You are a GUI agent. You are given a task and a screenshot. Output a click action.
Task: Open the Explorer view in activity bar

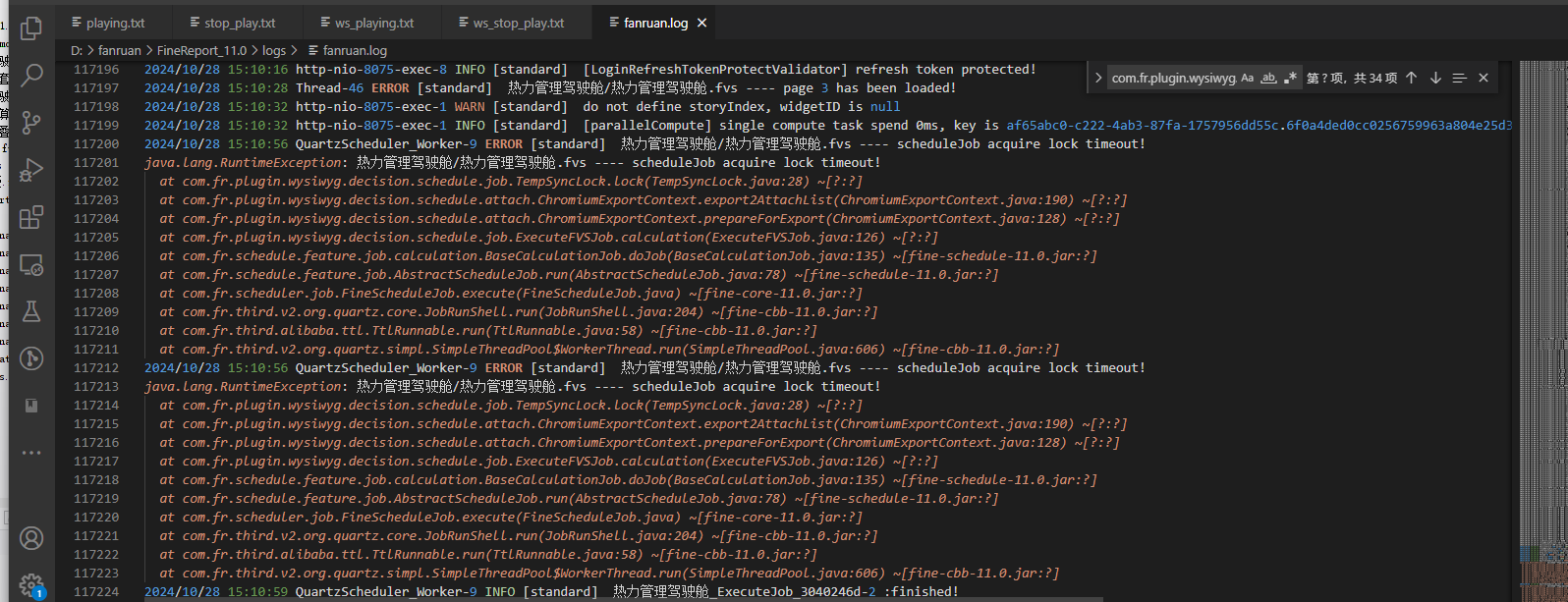31,28
